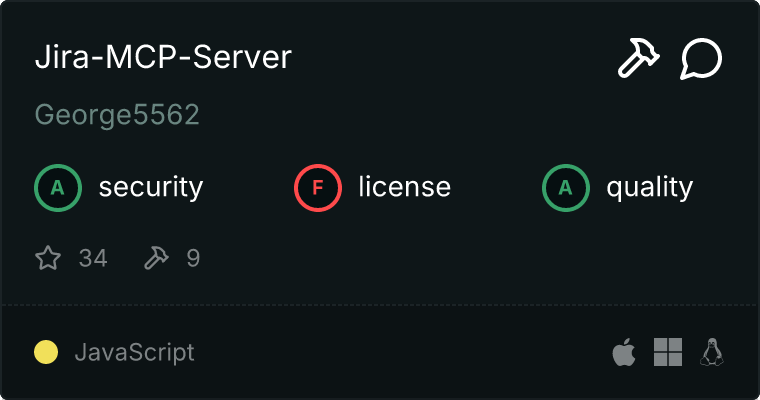Click the JavaScript language label
The height and width of the screenshot is (400, 760).
click(134, 352)
